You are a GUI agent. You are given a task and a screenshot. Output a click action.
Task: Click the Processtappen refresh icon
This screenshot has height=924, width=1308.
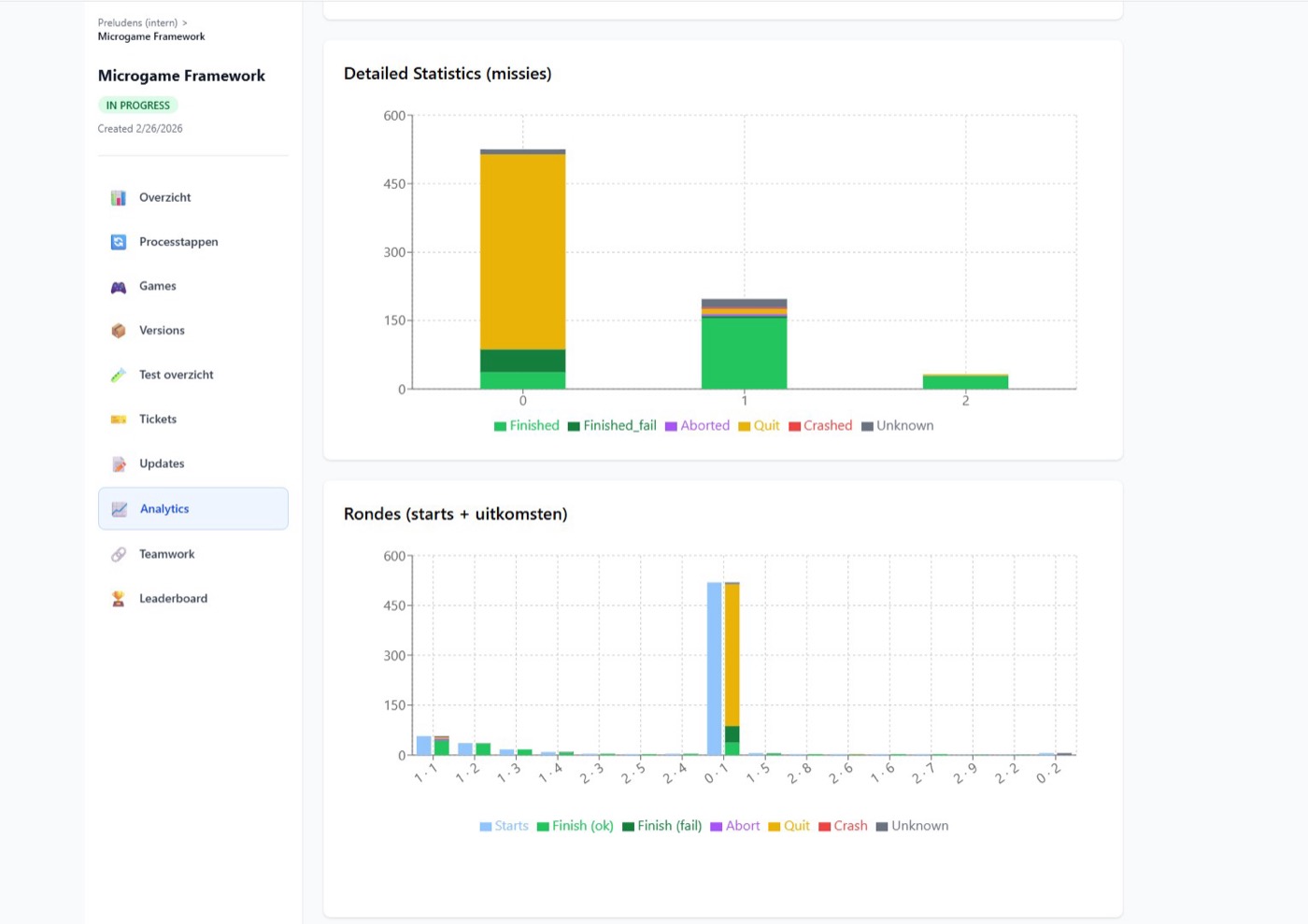point(119,242)
